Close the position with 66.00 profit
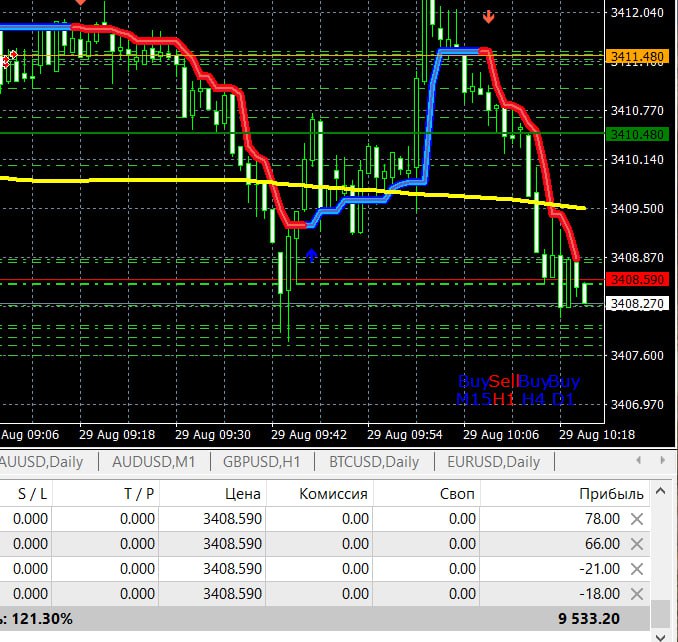Image resolution: width=678 pixels, height=642 pixels. click(x=636, y=544)
